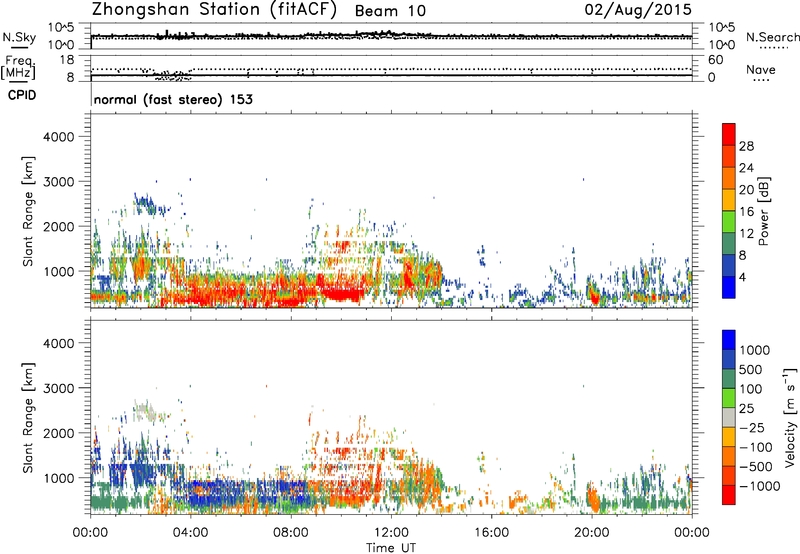Click the date '02/Aug/2015'
The height and width of the screenshot is (554, 800).
pos(638,10)
